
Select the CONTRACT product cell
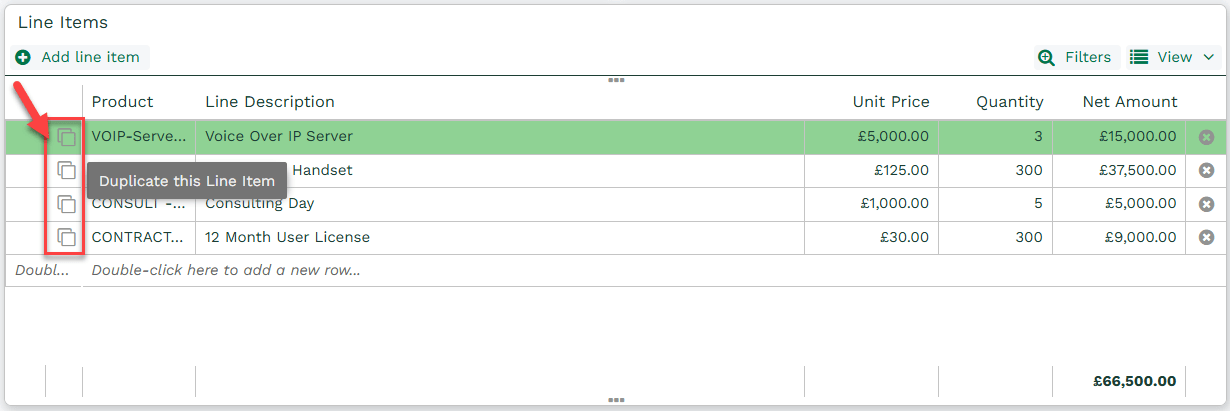click(x=139, y=238)
